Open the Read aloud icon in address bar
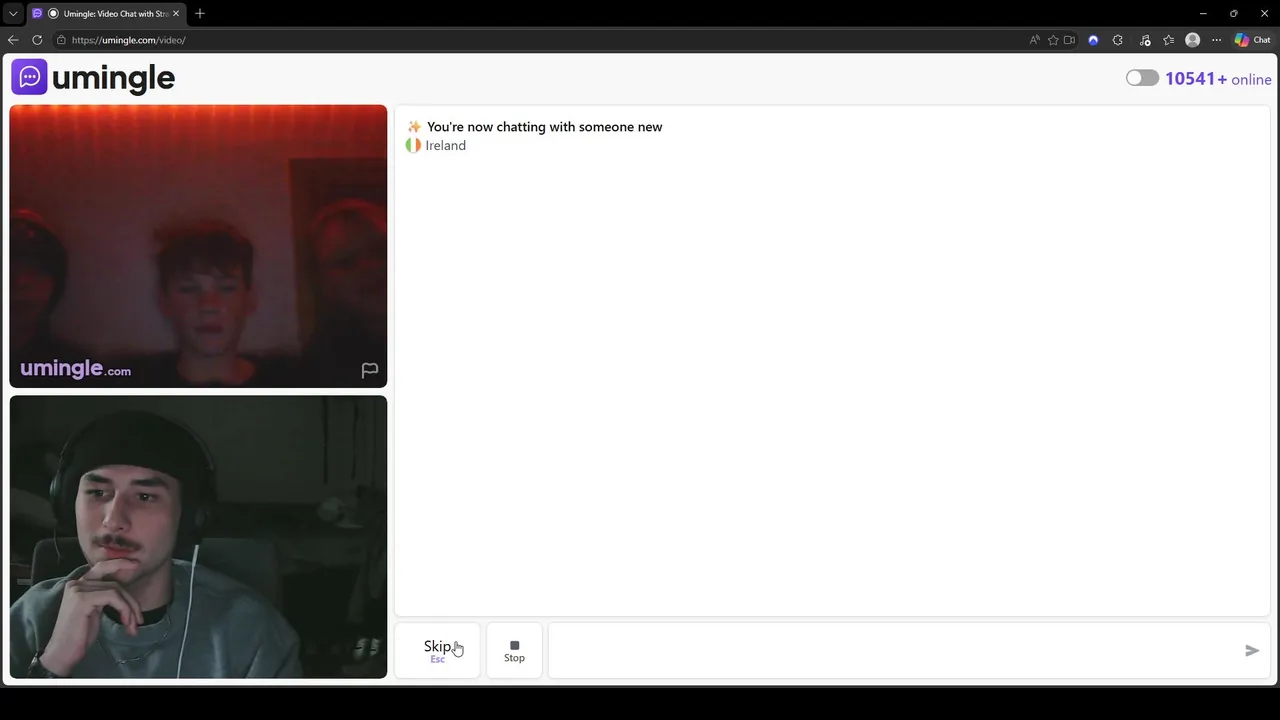1280x720 pixels. pyautogui.click(x=1034, y=40)
